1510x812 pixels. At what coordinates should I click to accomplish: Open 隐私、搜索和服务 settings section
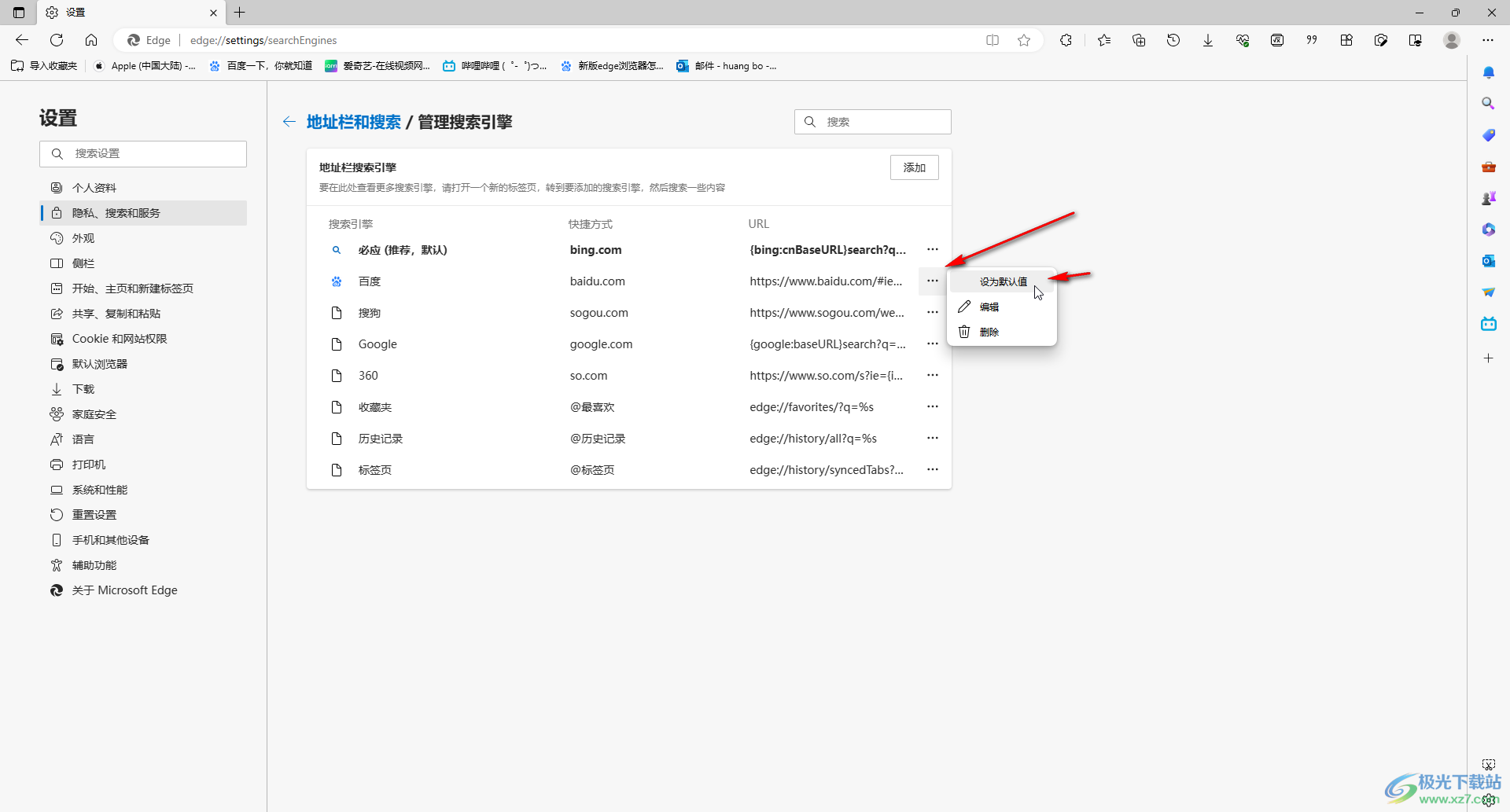pos(143,213)
